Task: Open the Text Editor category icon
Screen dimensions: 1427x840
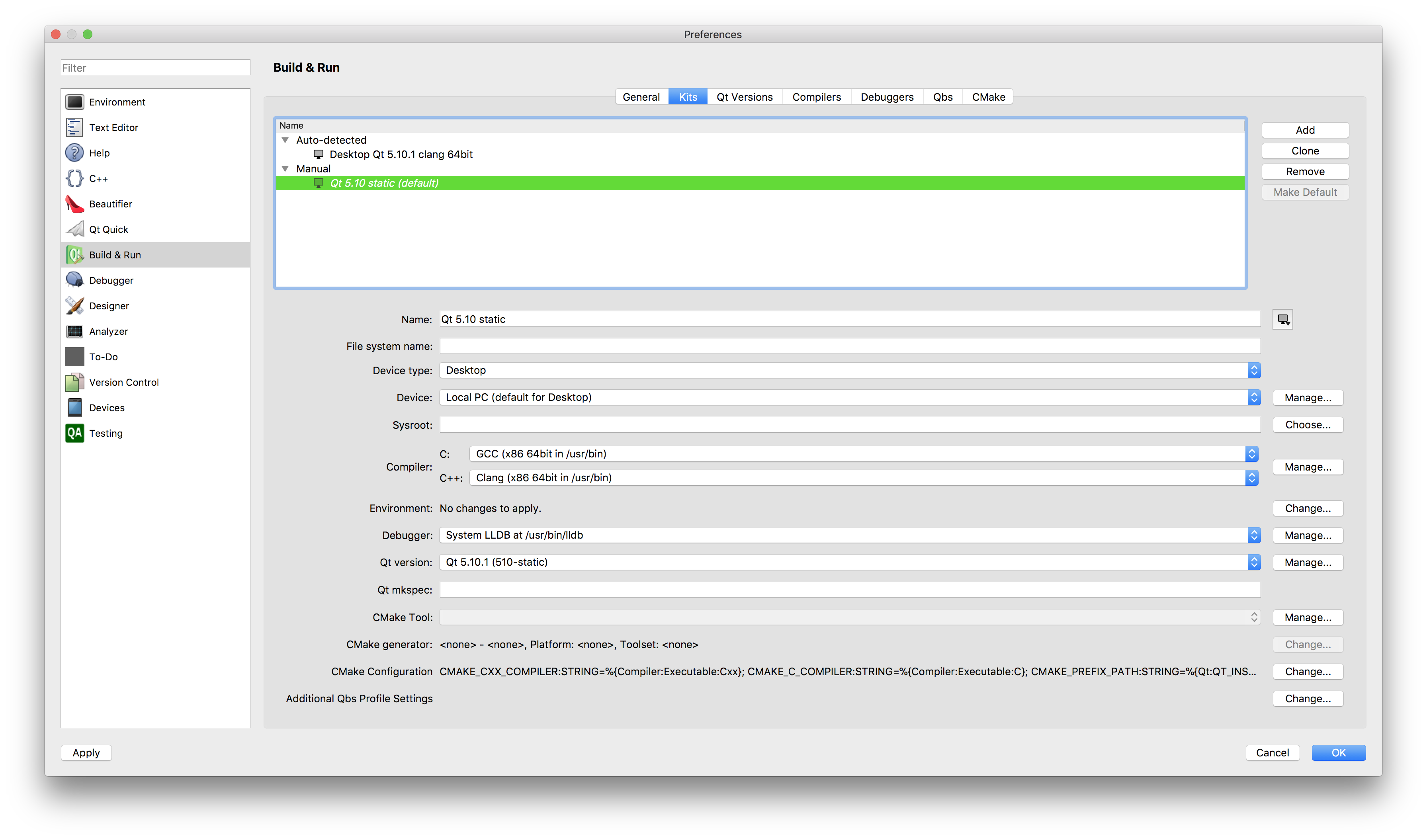Action: click(x=74, y=127)
